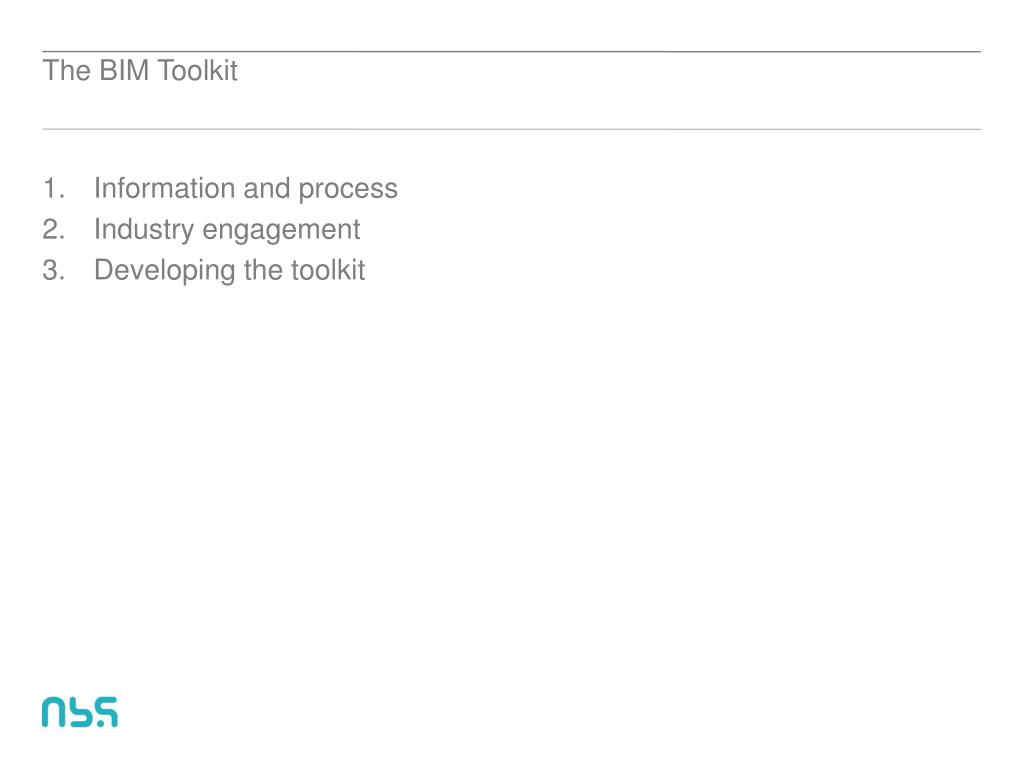Viewport: 1024px width, 768px height.
Task: Click the light horizontal rule below the title
Action: [511, 129]
